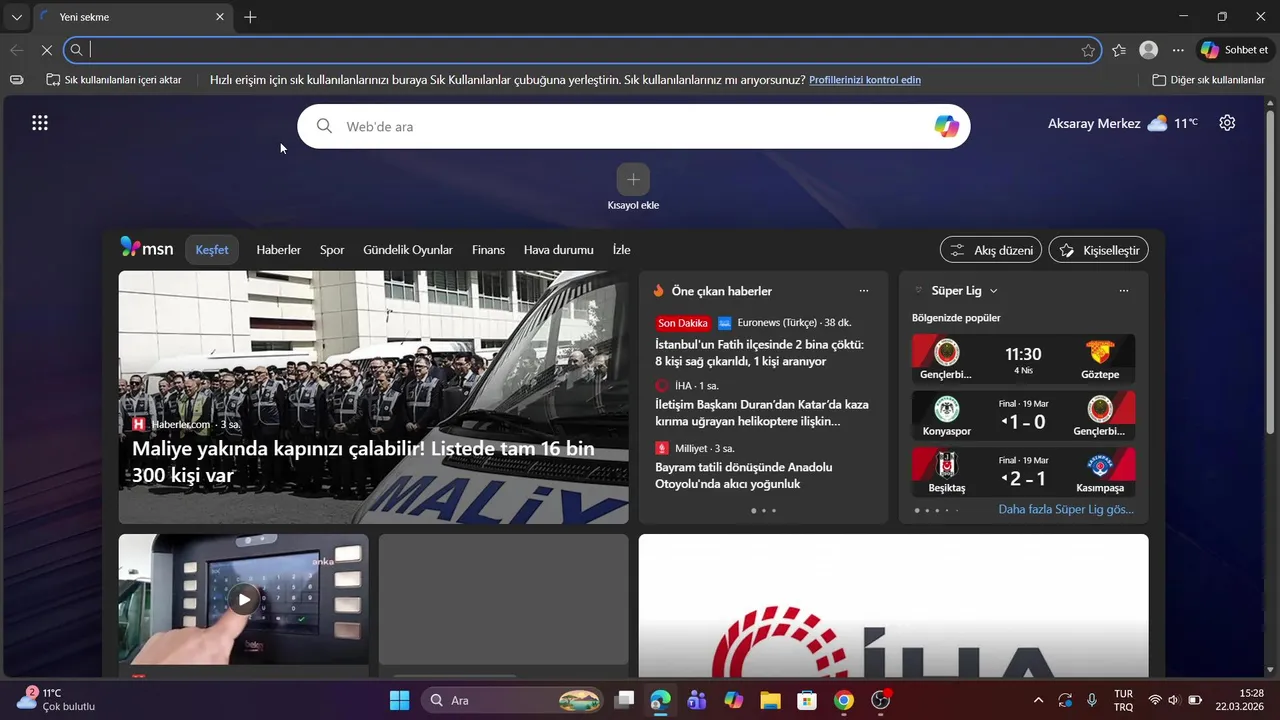Screen dimensions: 1280x720
Task: Open Süper Lig card options menu
Action: [x=1124, y=291]
